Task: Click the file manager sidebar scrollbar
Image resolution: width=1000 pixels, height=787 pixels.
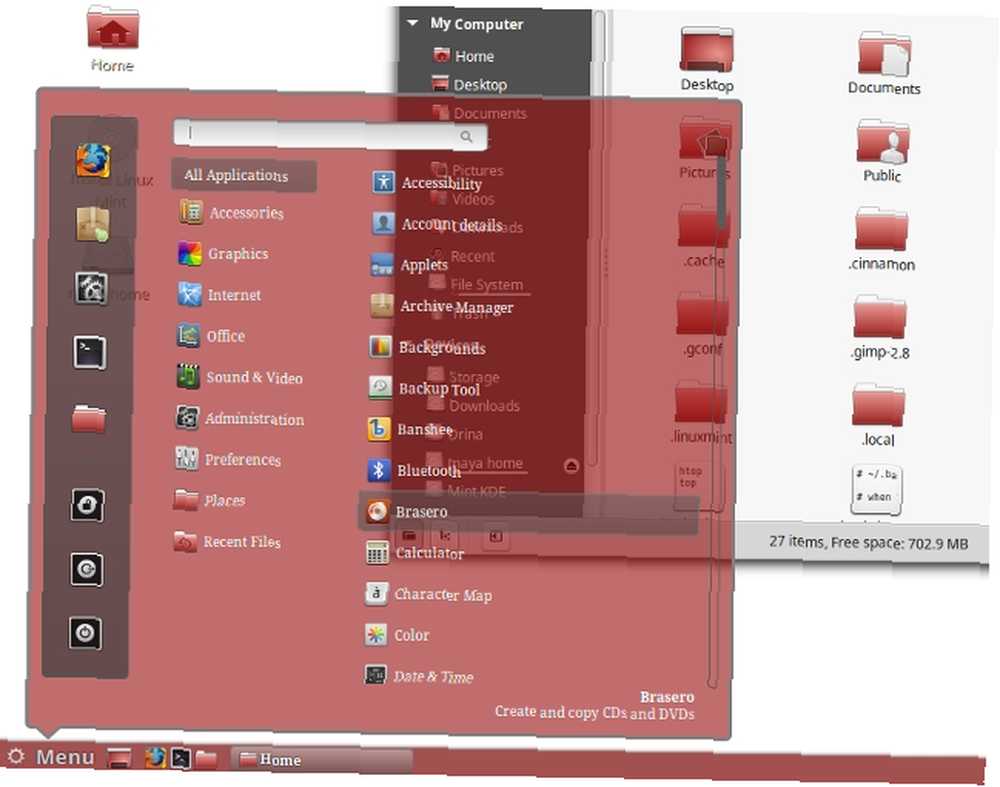Action: pos(598,239)
